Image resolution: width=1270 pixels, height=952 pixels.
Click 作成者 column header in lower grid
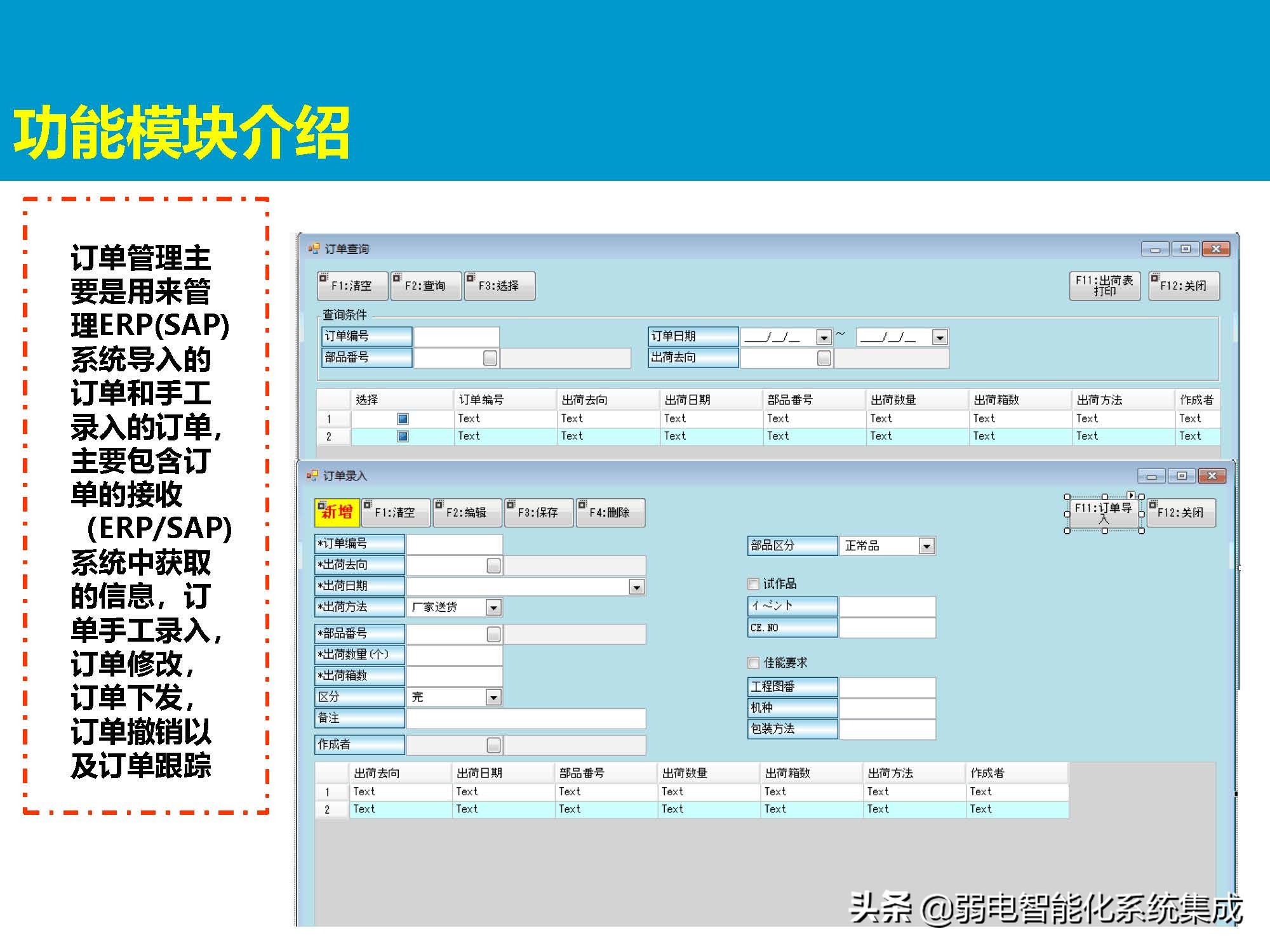point(1017,773)
